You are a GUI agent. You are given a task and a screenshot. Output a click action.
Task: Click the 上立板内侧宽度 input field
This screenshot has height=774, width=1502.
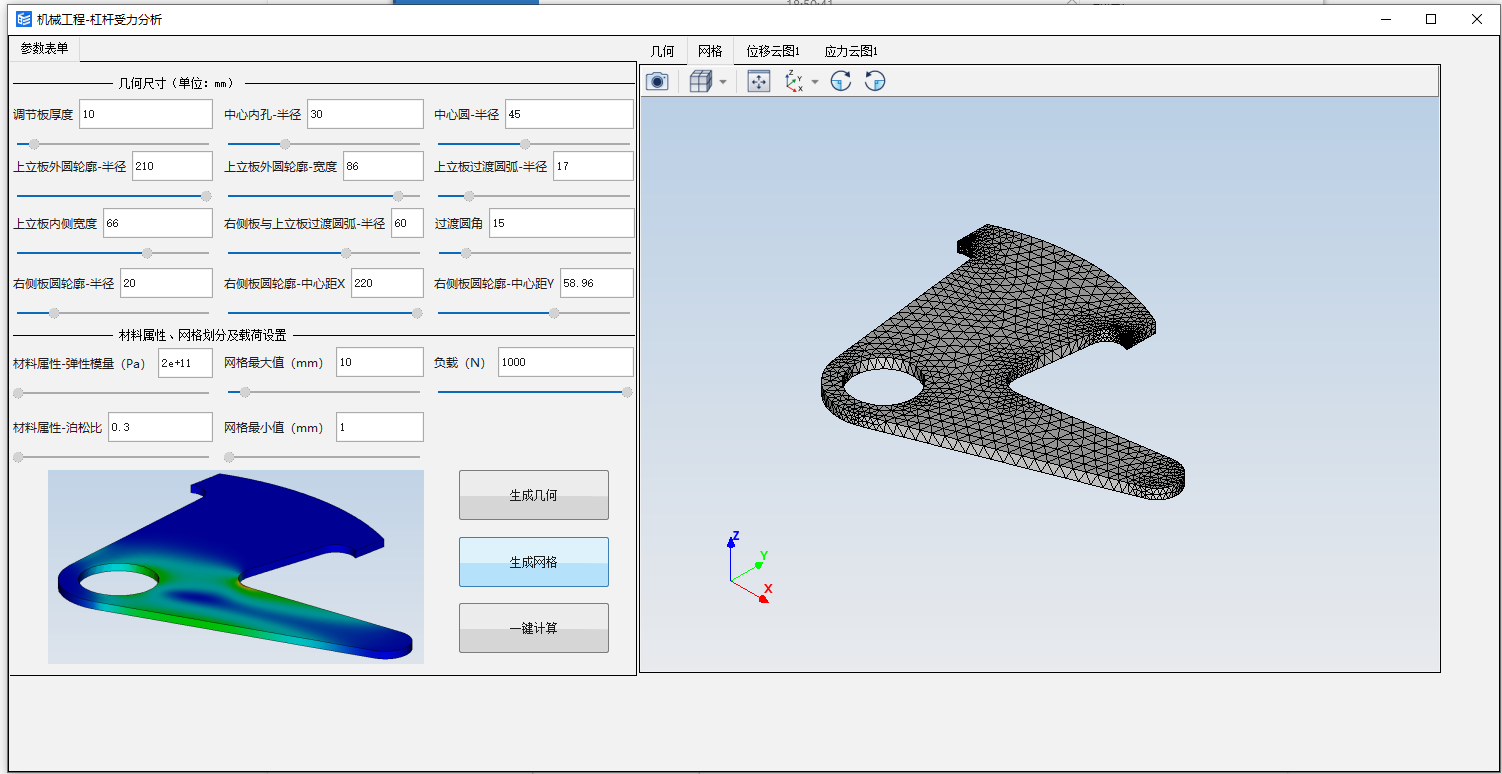(x=158, y=223)
